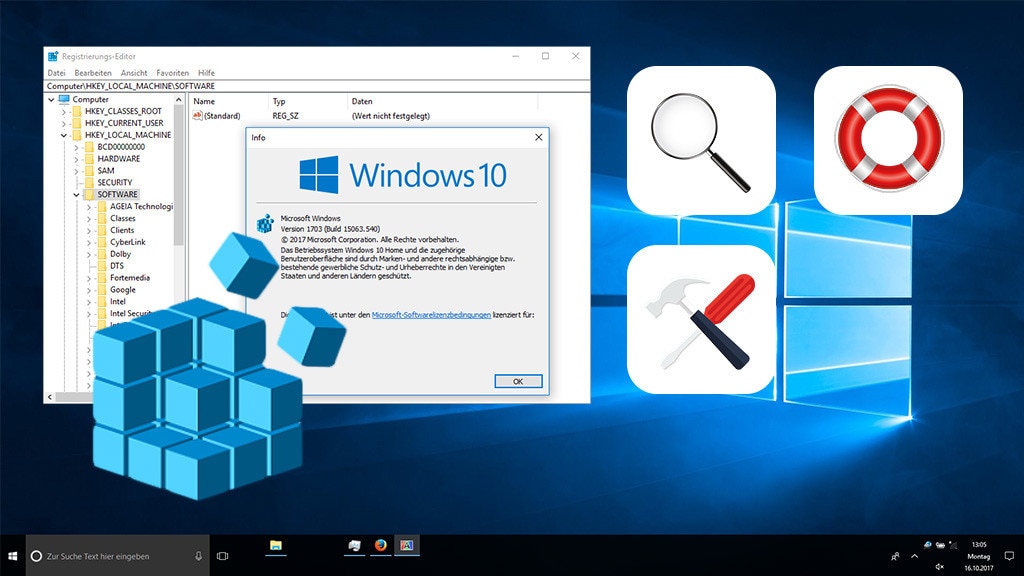This screenshot has height=576, width=1024.
Task: Click the Registrierungs-Editor title bar icon
Action: (x=54, y=56)
